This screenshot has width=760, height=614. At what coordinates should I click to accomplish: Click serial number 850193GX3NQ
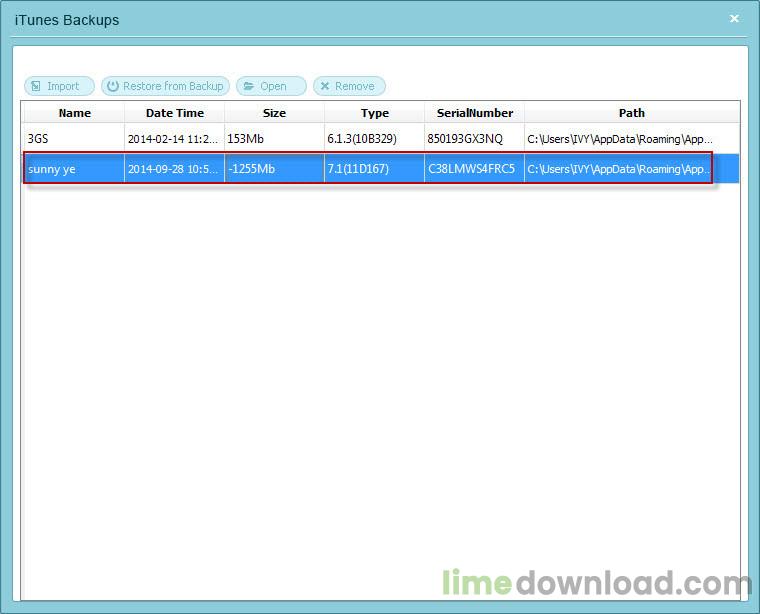[x=475, y=139]
